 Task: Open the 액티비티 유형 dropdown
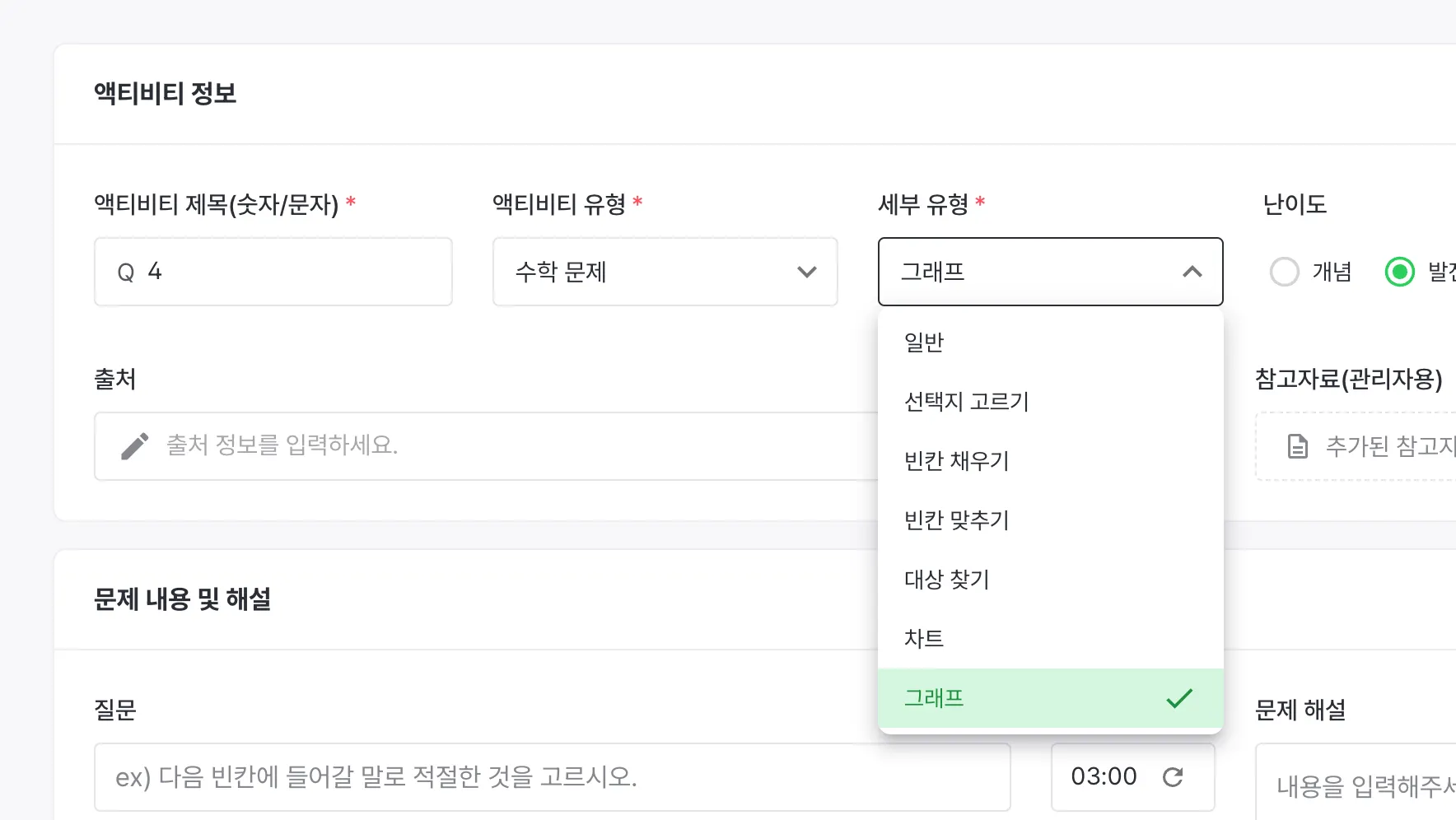664,272
